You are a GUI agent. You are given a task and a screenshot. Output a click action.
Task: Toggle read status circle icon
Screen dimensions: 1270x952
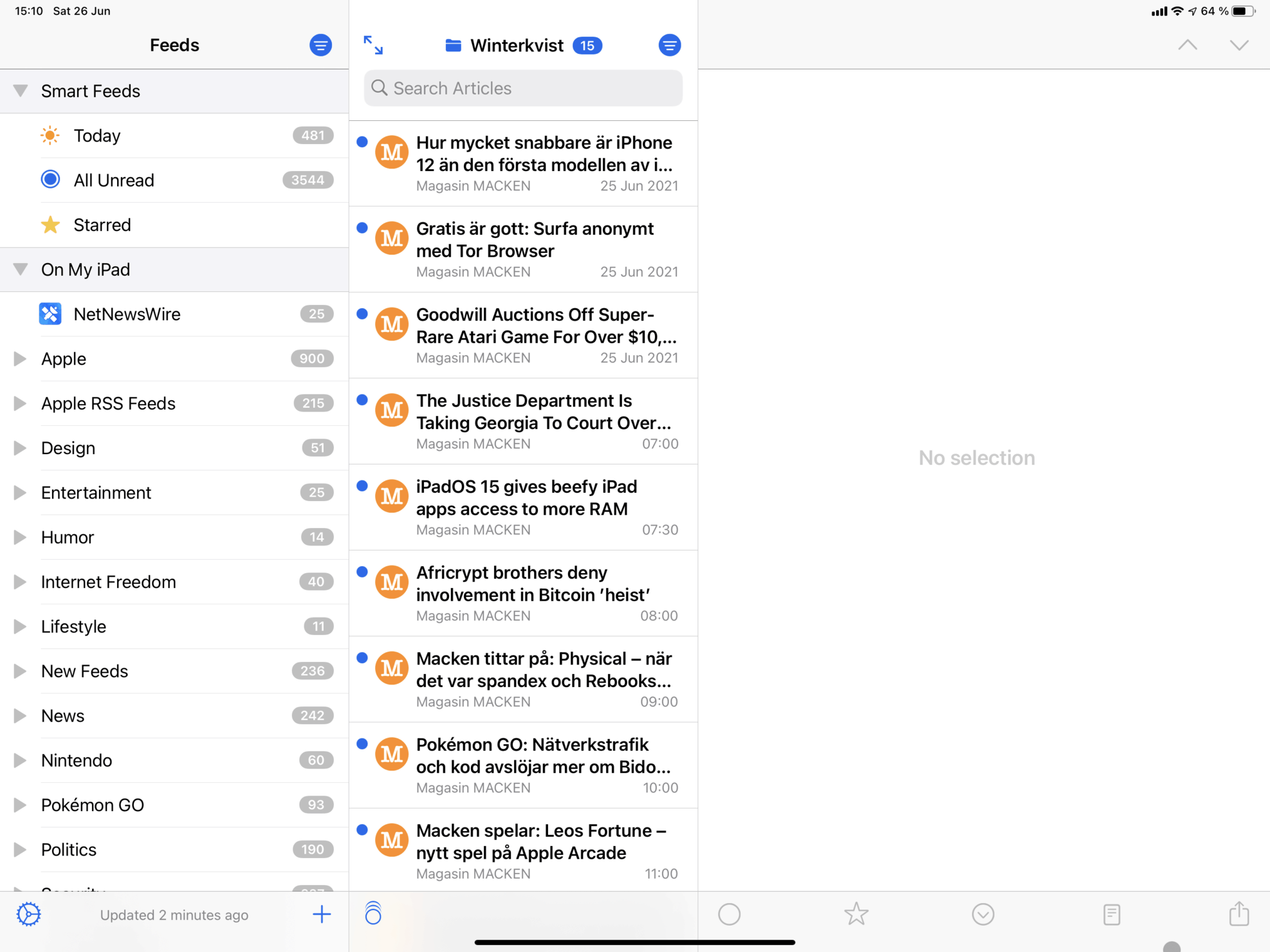tap(729, 914)
